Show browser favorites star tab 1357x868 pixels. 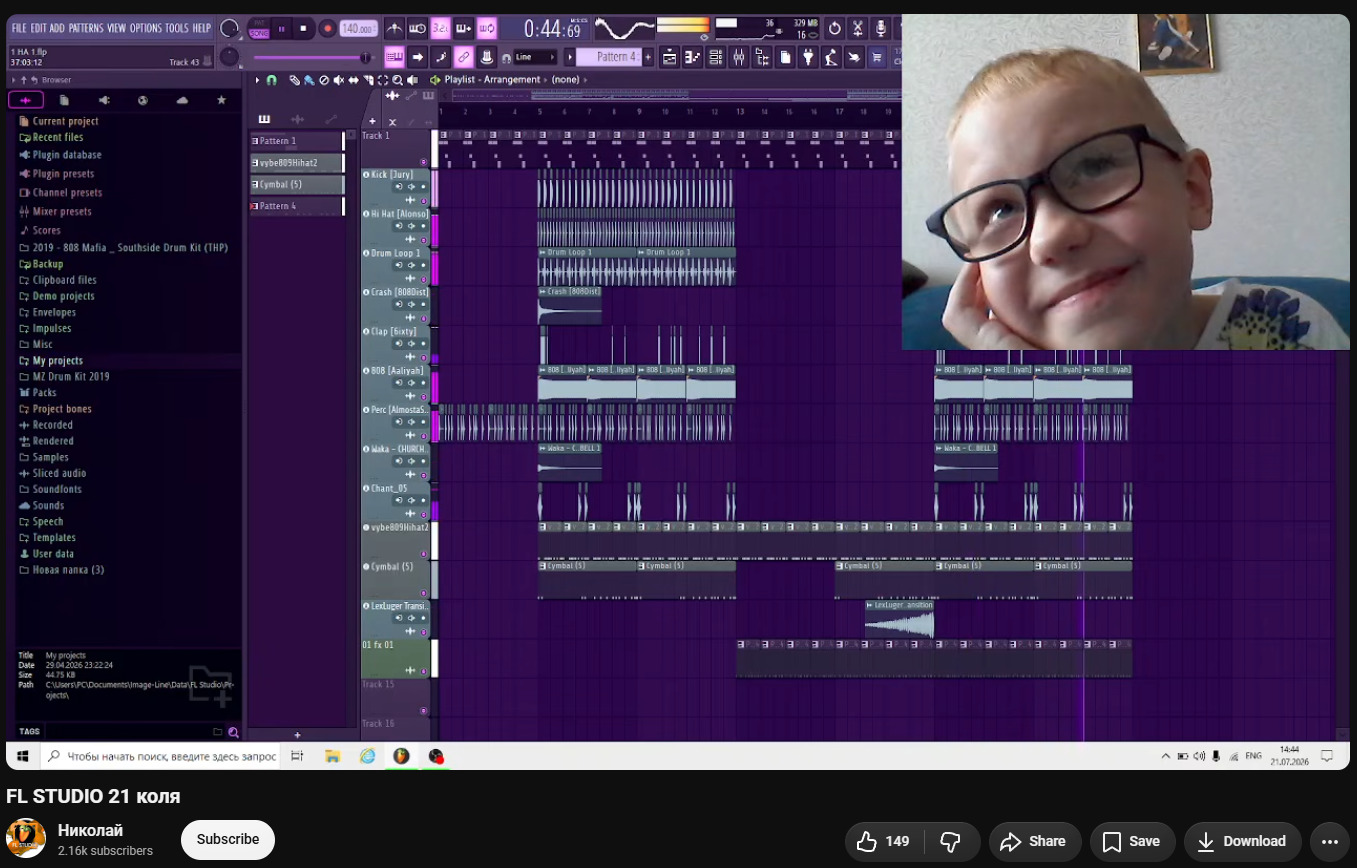tap(222, 100)
